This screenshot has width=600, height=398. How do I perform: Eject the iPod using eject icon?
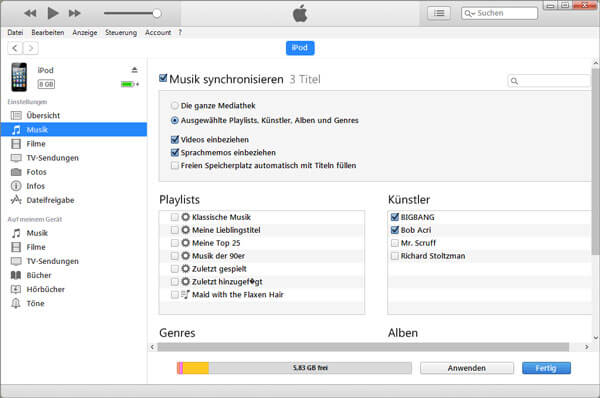point(134,70)
